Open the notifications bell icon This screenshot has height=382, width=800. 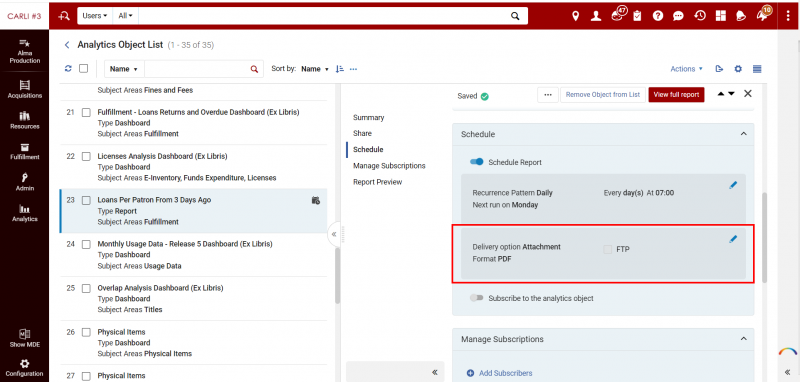coord(741,16)
